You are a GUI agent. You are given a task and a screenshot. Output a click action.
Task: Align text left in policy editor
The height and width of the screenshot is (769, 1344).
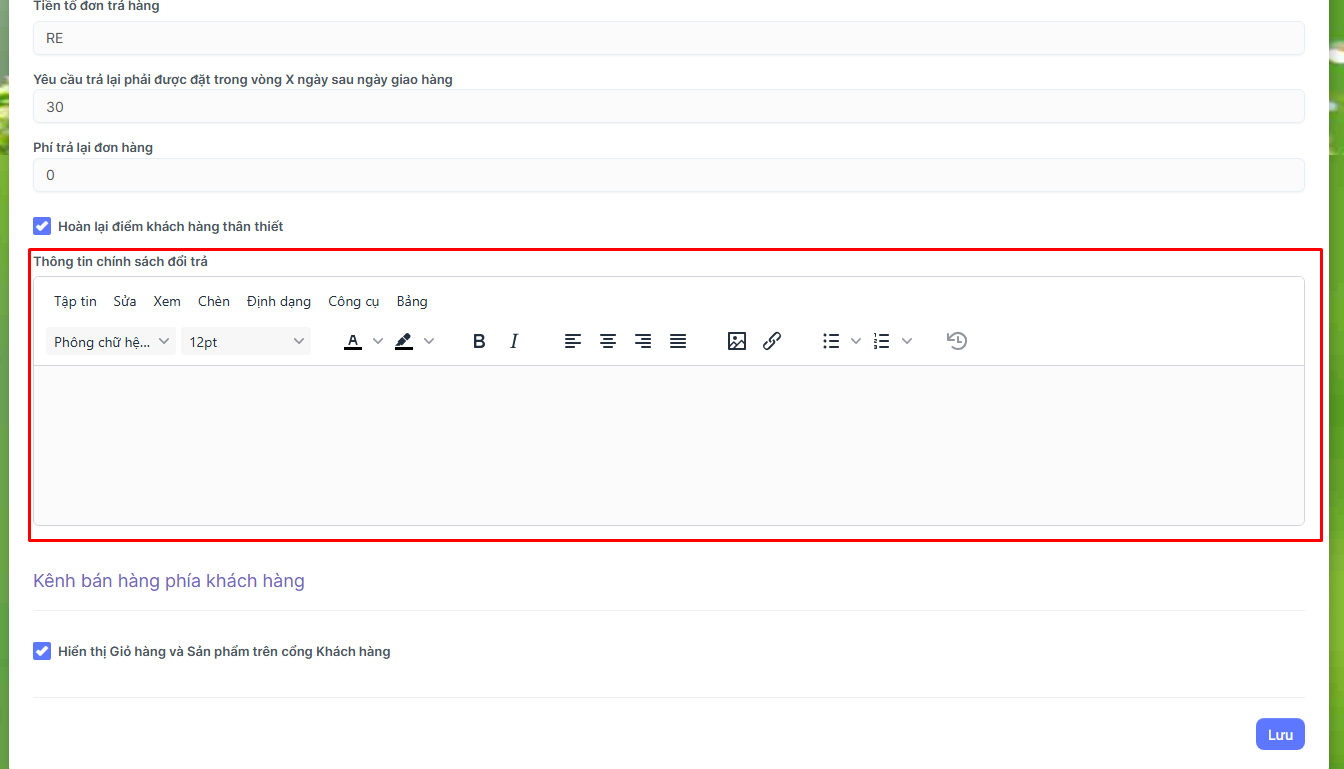572,341
